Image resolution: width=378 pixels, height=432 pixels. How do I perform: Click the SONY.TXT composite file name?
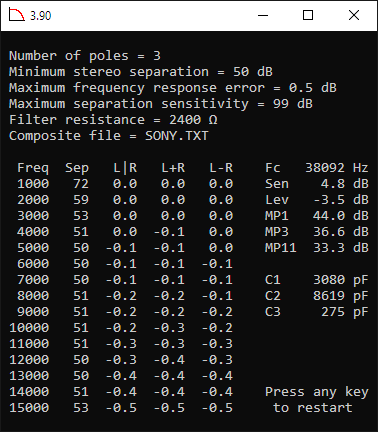[177, 136]
